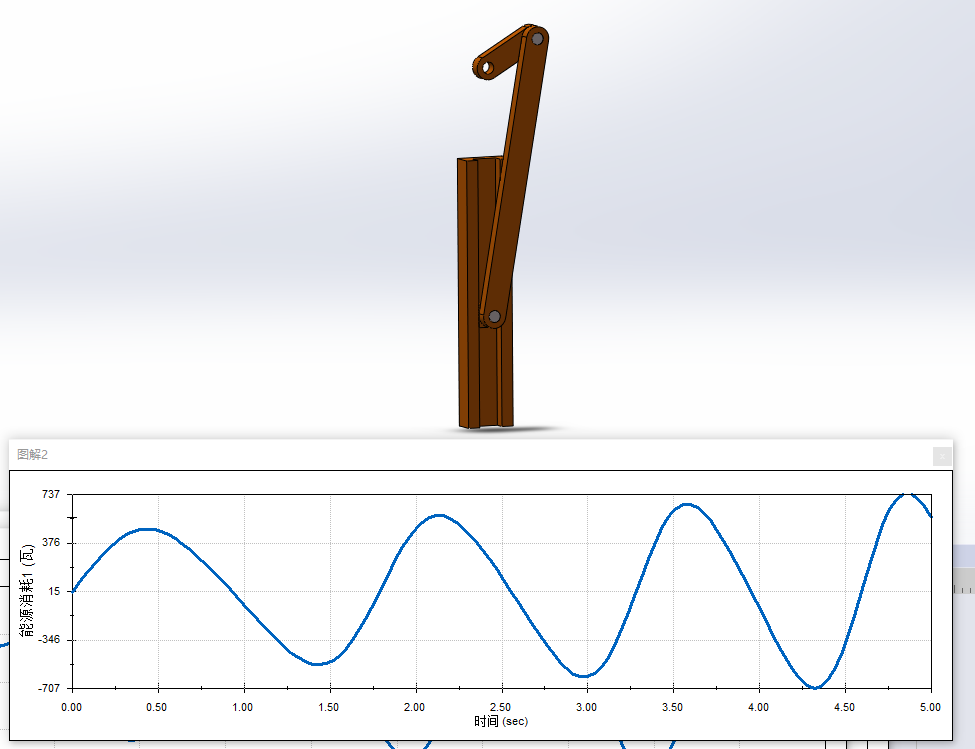Screen dimensions: 975x749
Task: Click the curve trough near 1.45 sec
Action: pyautogui.click(x=318, y=664)
